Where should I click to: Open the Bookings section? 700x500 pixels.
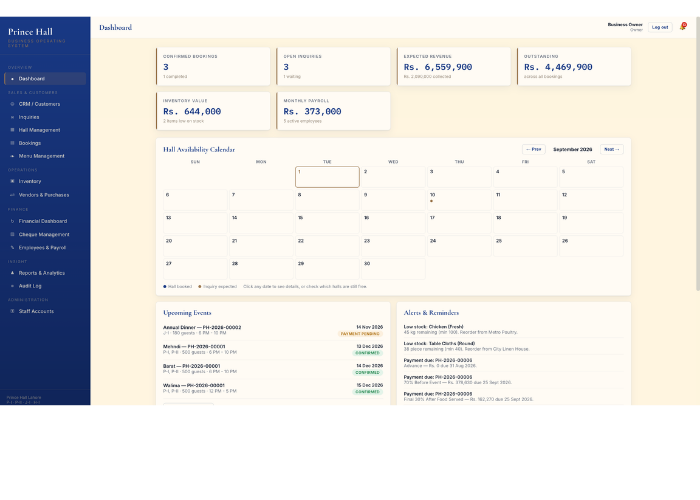(x=45, y=143)
